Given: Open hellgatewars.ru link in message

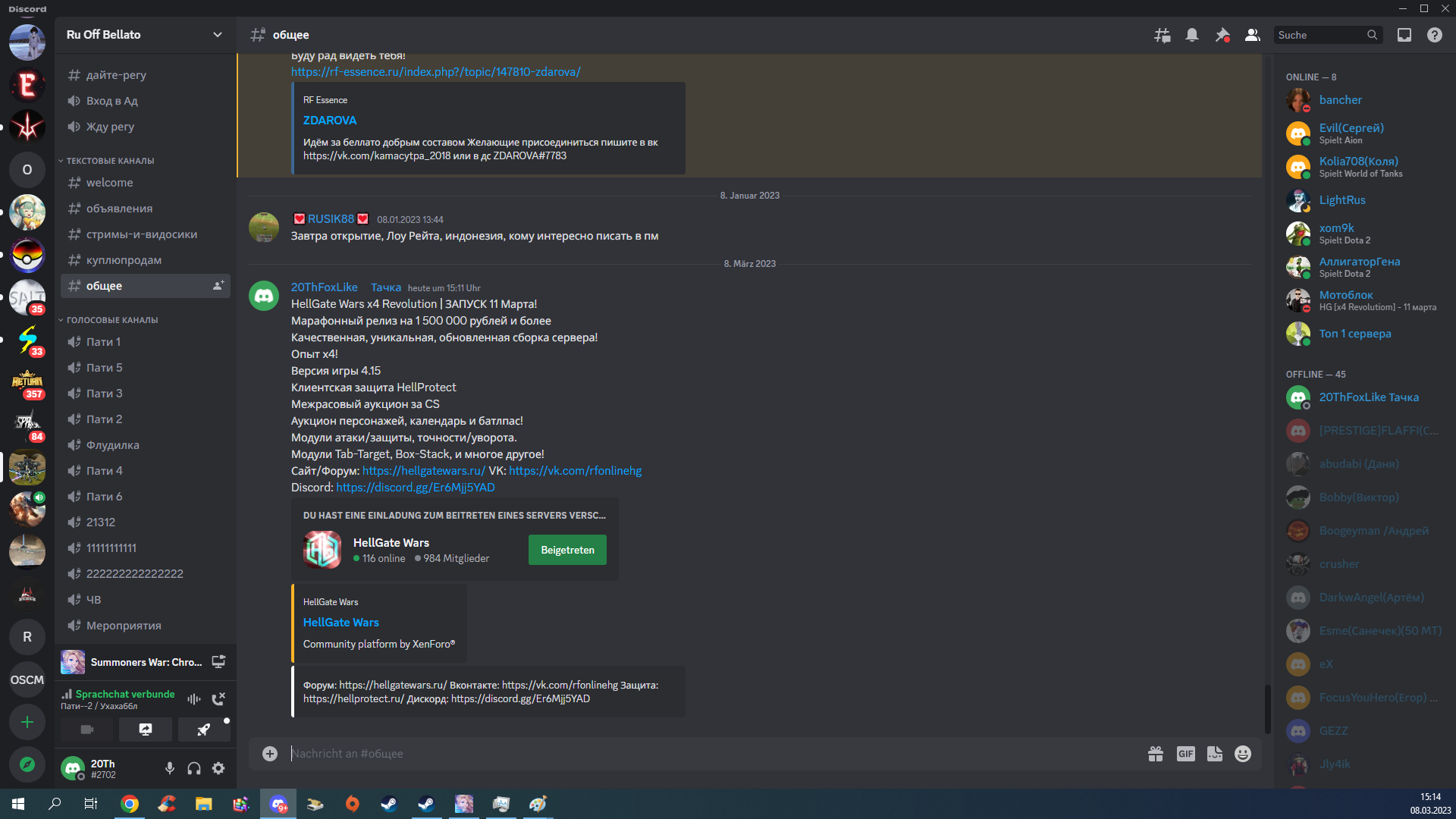Looking at the screenshot, I should [424, 471].
